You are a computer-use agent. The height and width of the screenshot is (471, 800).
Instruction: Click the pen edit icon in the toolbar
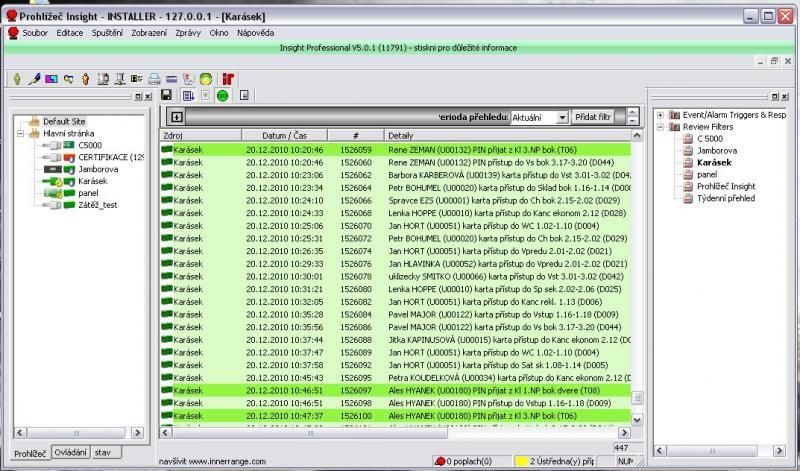point(33,78)
